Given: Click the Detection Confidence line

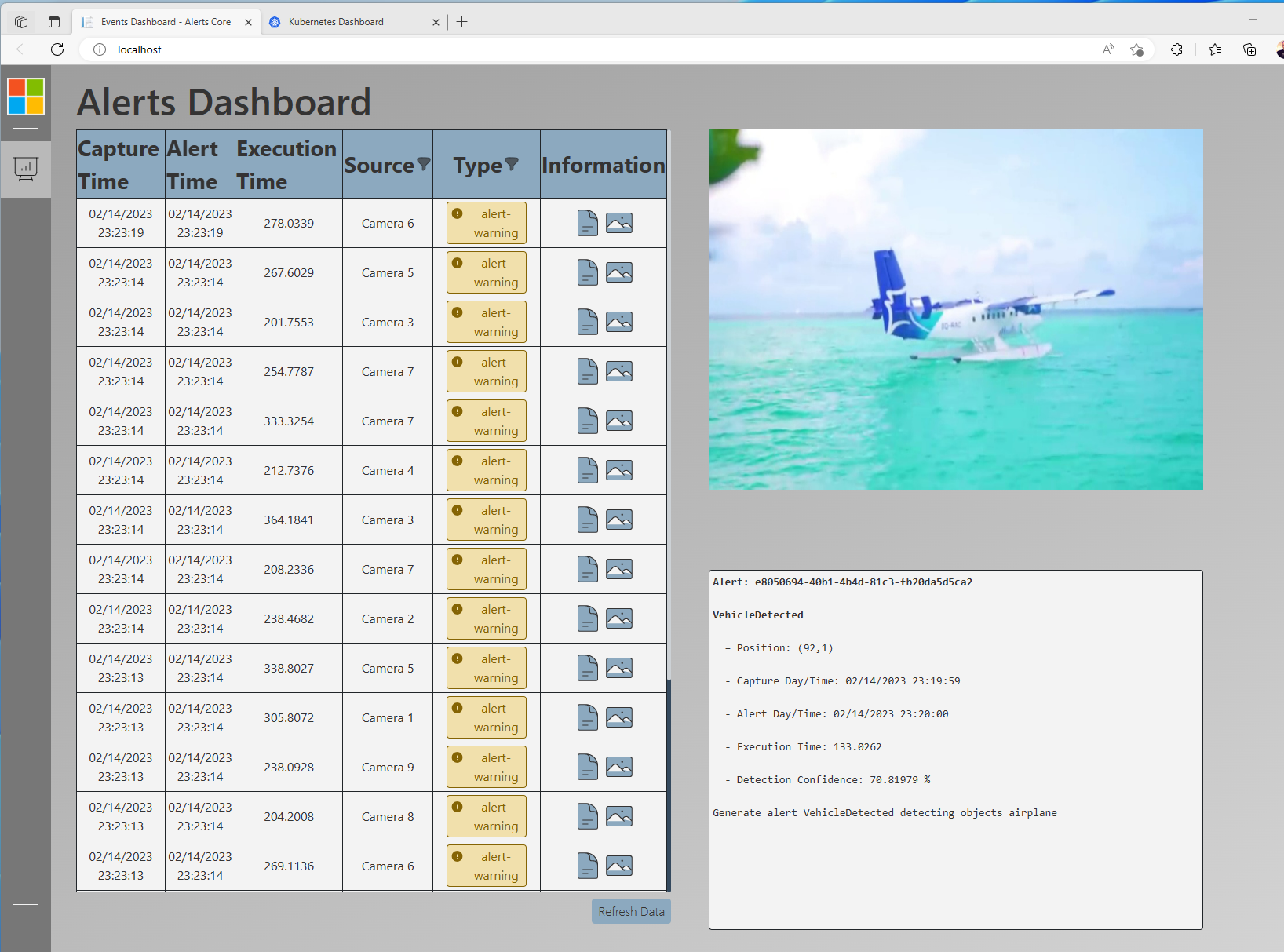Looking at the screenshot, I should pos(827,780).
